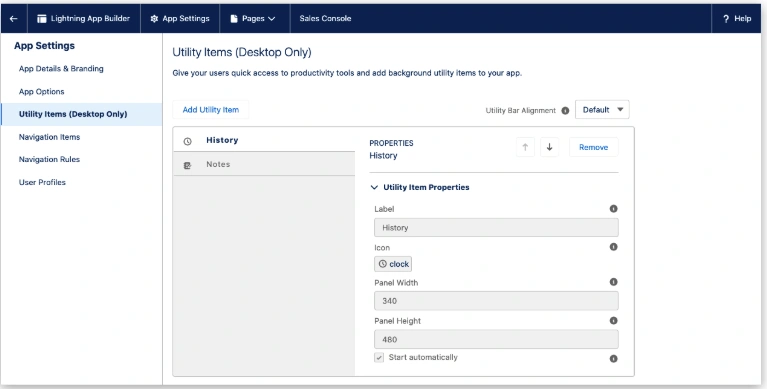The height and width of the screenshot is (389, 767).
Task: Click the Label input field
Action: pyautogui.click(x=496, y=228)
